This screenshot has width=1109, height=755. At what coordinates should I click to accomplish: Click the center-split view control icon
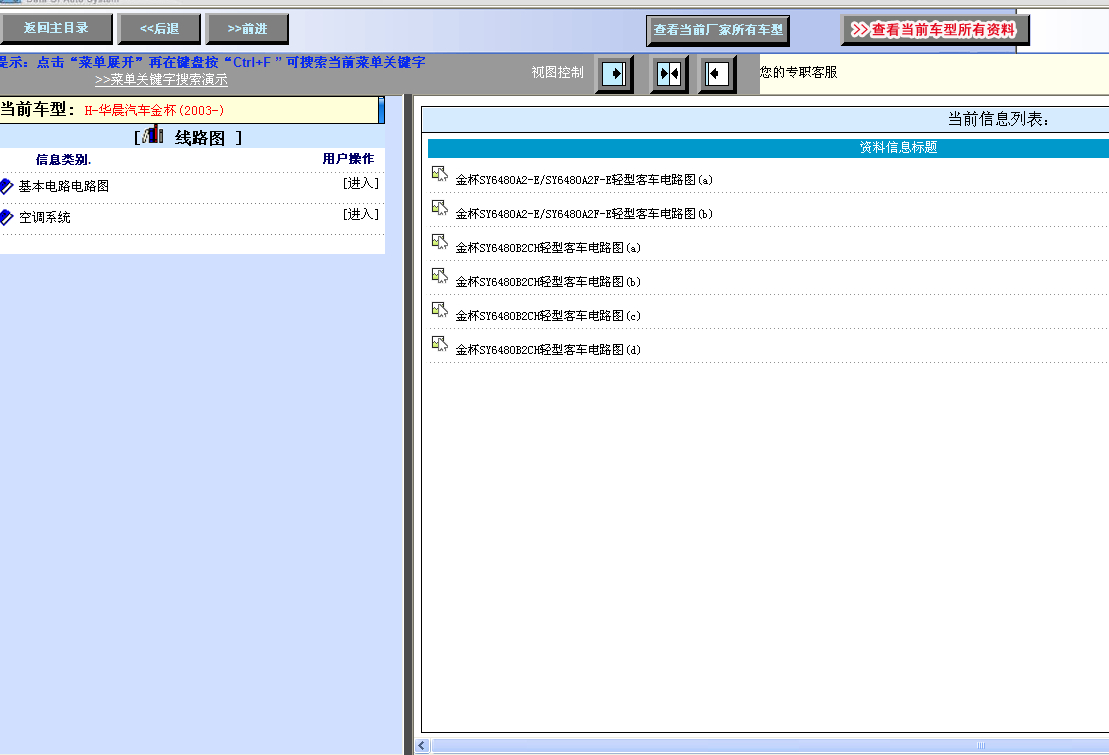668,74
